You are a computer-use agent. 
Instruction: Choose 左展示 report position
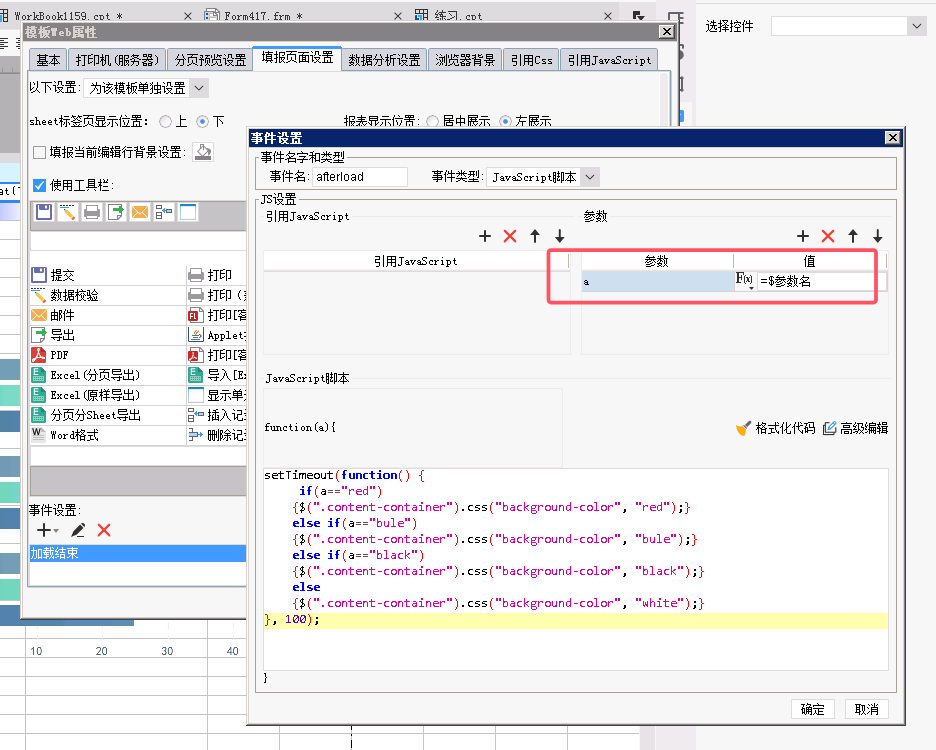click(505, 121)
